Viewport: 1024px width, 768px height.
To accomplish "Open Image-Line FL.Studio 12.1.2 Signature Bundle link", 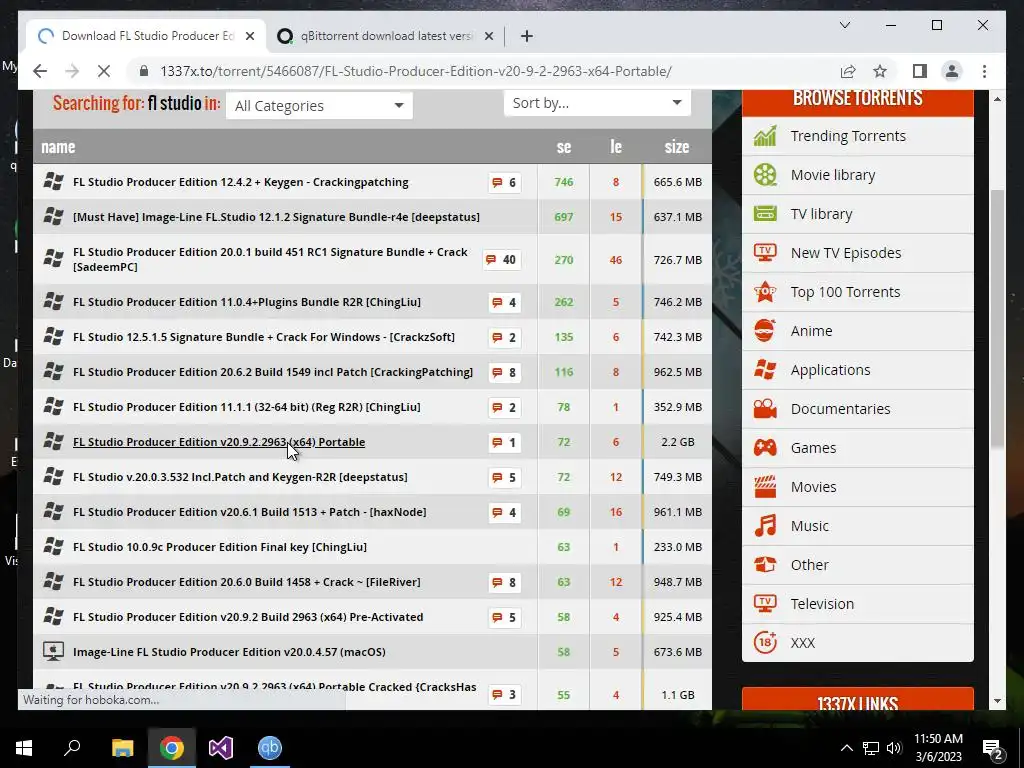I will click(x=276, y=217).
